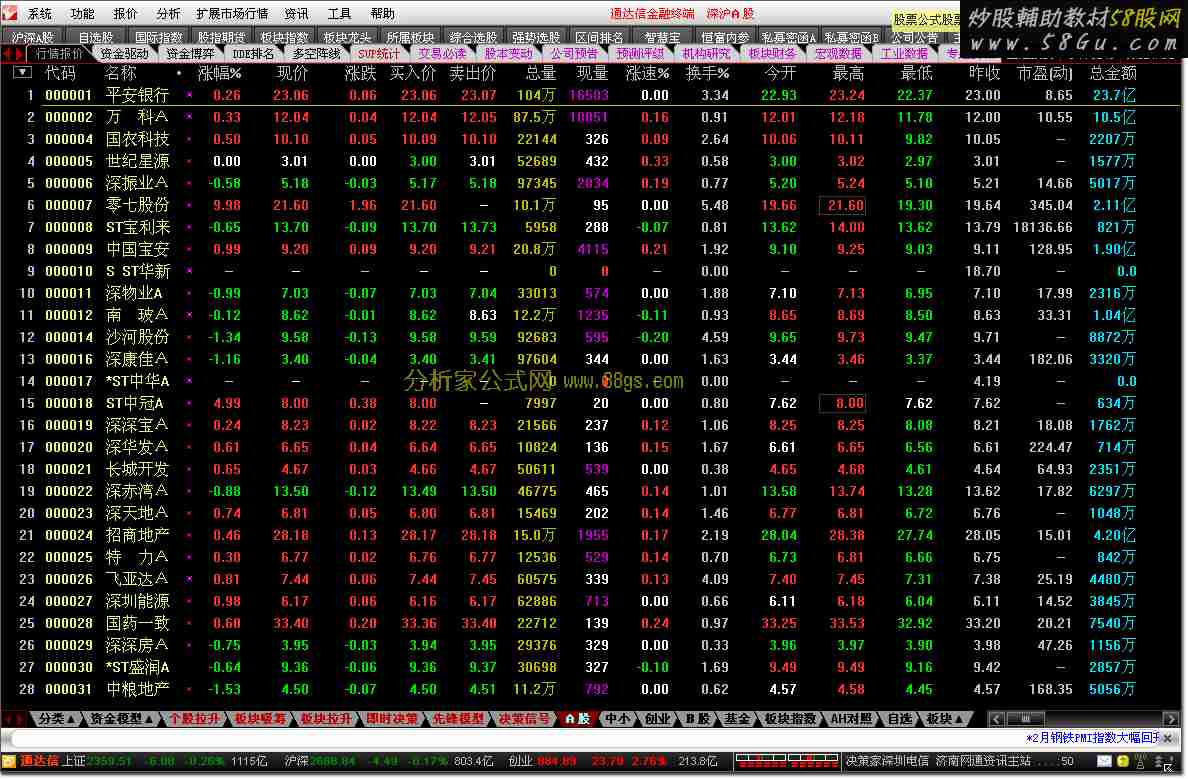This screenshot has height=779, width=1188.
Task: Open the 2月钢铁PMI指数 news ticker link
Action: pyautogui.click(x=1091, y=738)
